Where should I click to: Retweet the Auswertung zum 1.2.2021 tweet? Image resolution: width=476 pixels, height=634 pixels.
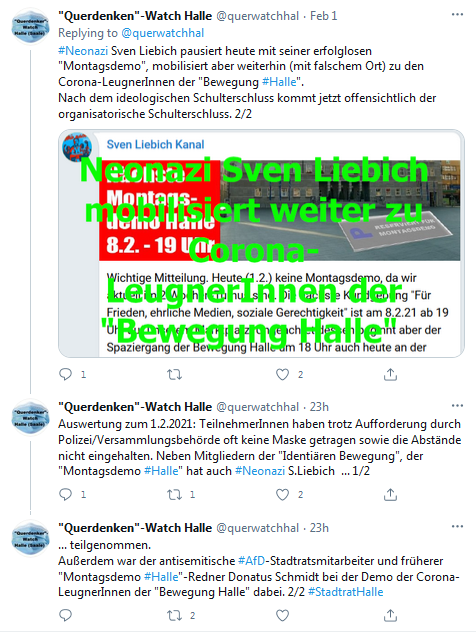click(175, 495)
